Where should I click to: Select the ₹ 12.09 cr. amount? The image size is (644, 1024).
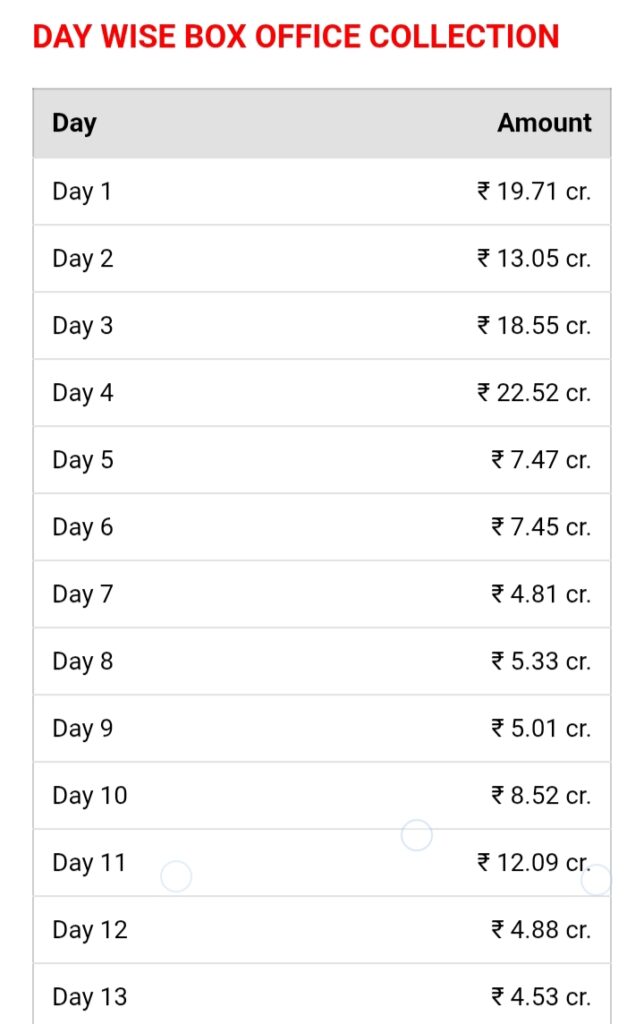[534, 863]
